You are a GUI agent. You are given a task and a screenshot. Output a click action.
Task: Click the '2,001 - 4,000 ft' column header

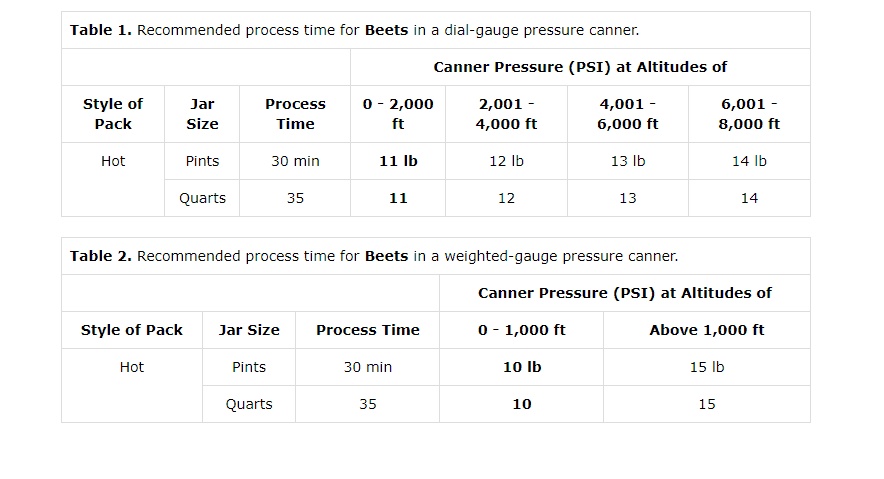pos(506,114)
